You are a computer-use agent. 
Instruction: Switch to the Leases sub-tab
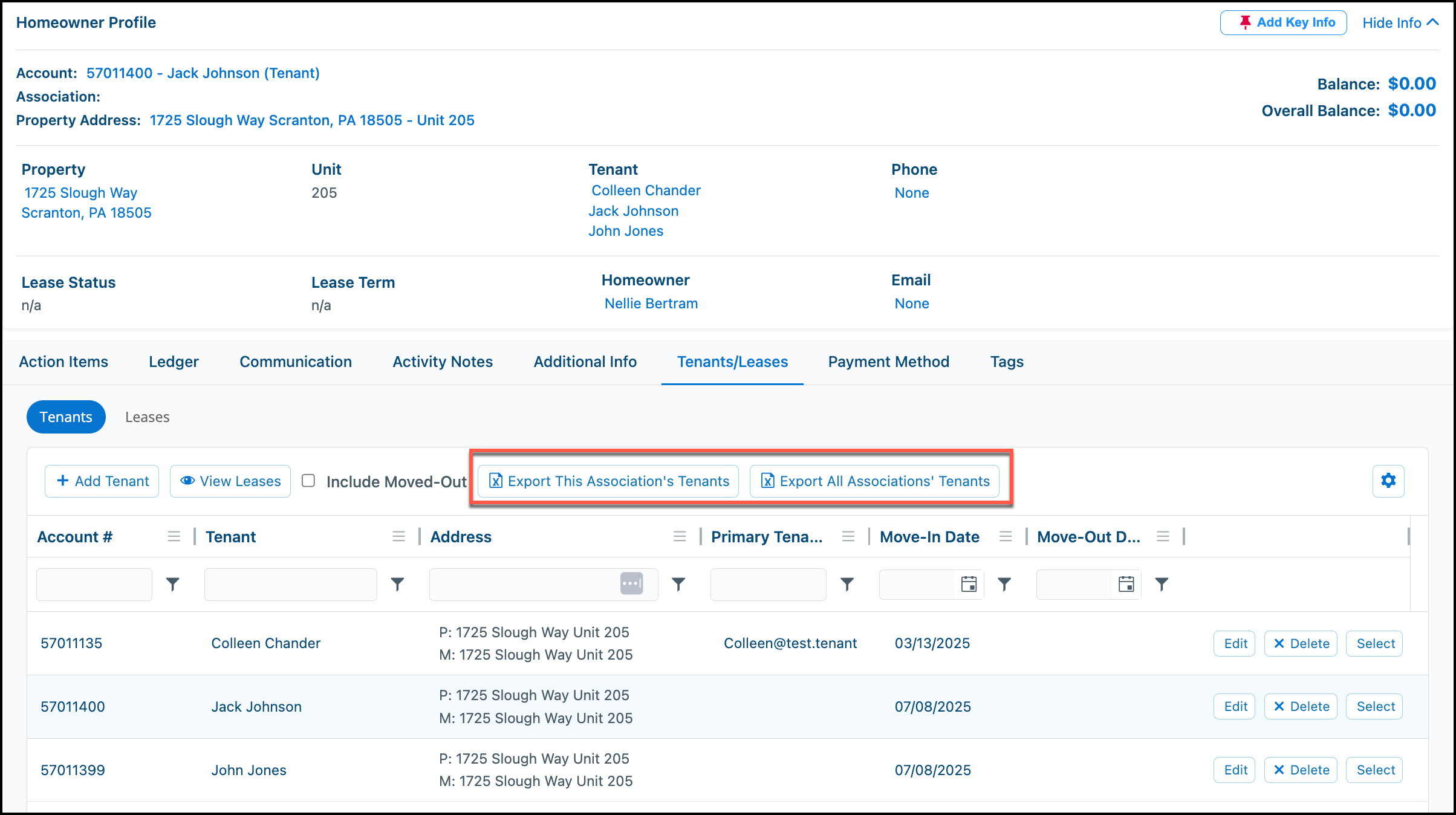[147, 417]
